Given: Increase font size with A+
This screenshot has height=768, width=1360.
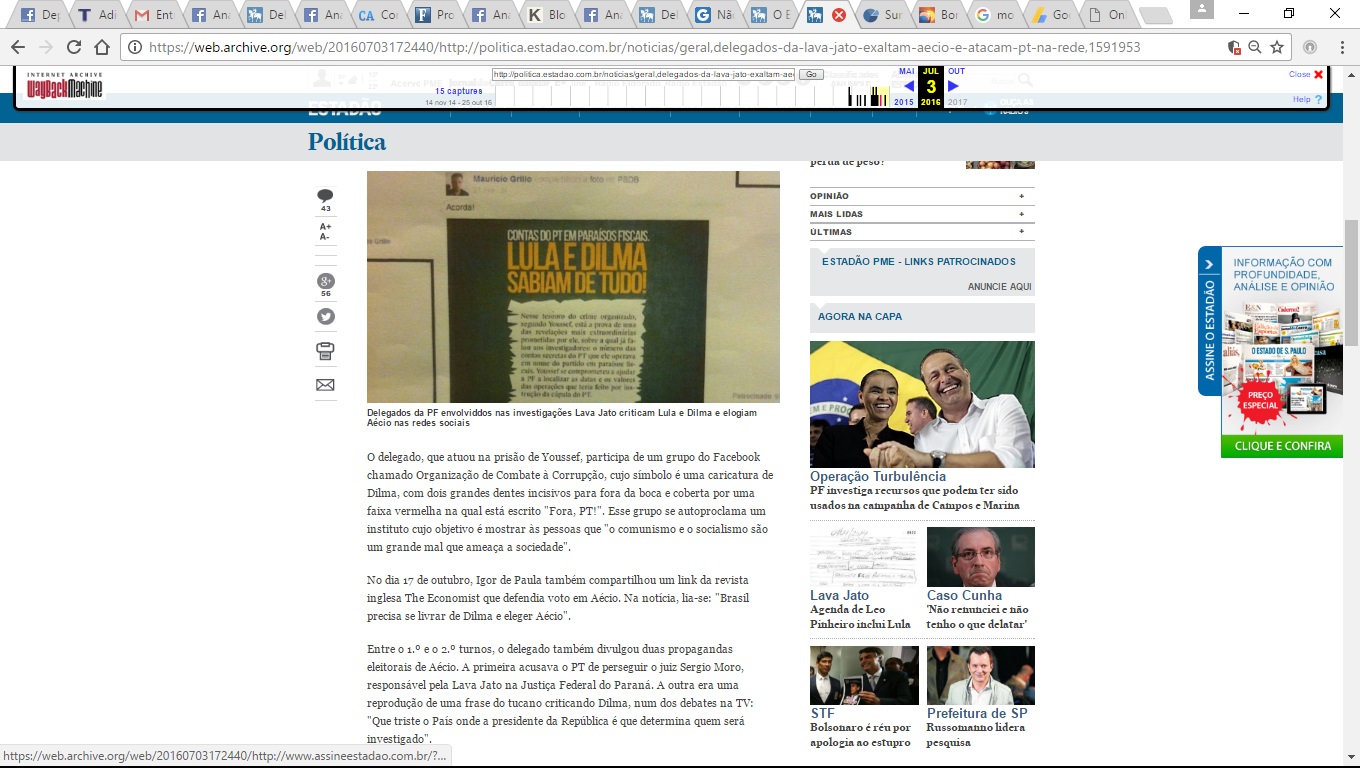Looking at the screenshot, I should click(x=325, y=227).
